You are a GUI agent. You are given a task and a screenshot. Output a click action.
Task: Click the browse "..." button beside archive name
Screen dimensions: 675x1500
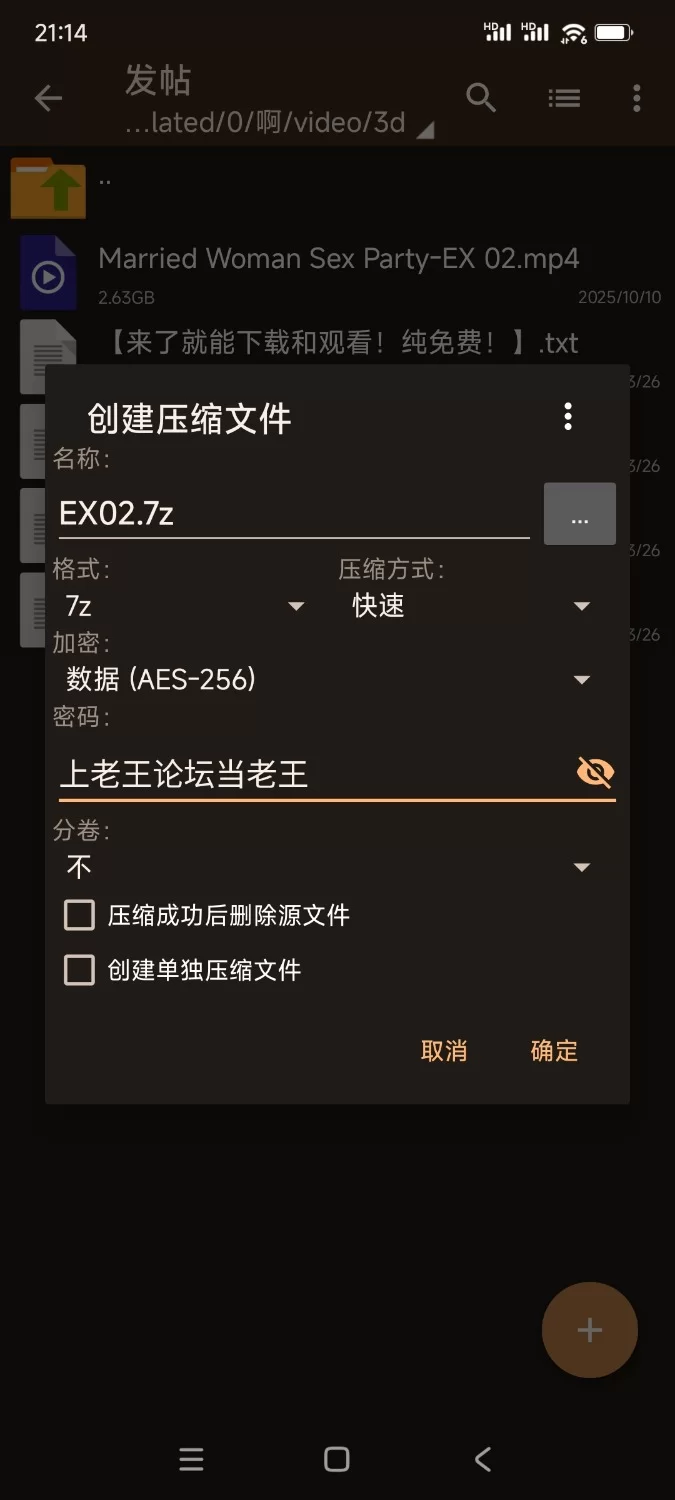(579, 514)
